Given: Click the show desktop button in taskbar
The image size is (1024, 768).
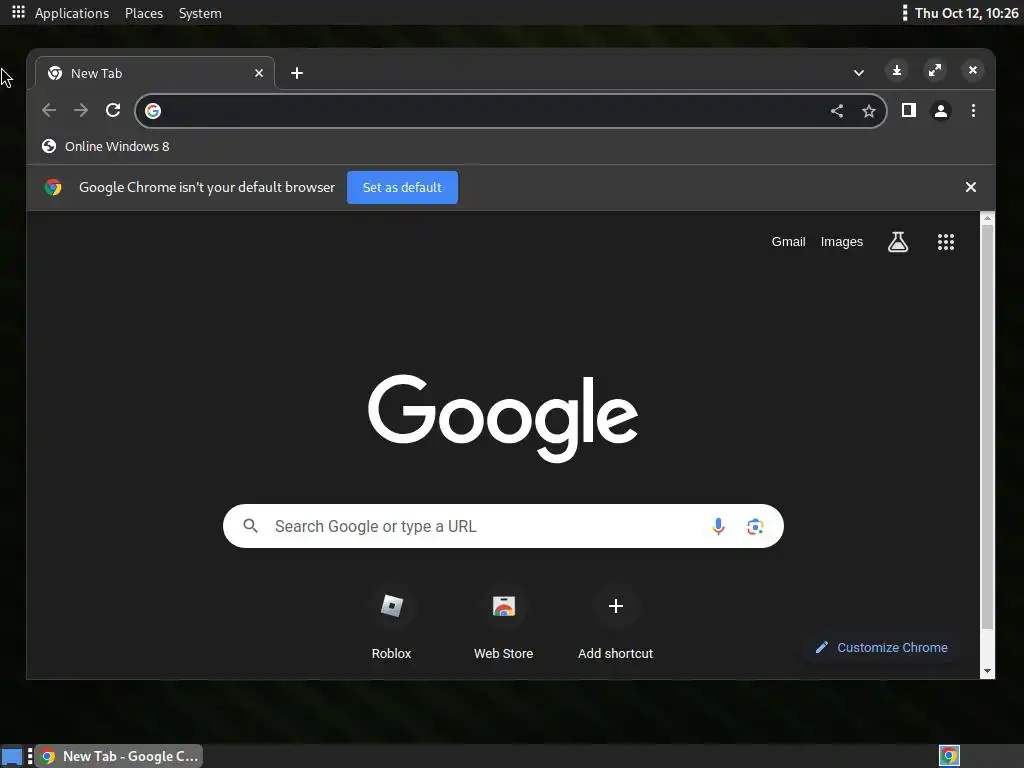Looking at the screenshot, I should (12, 756).
